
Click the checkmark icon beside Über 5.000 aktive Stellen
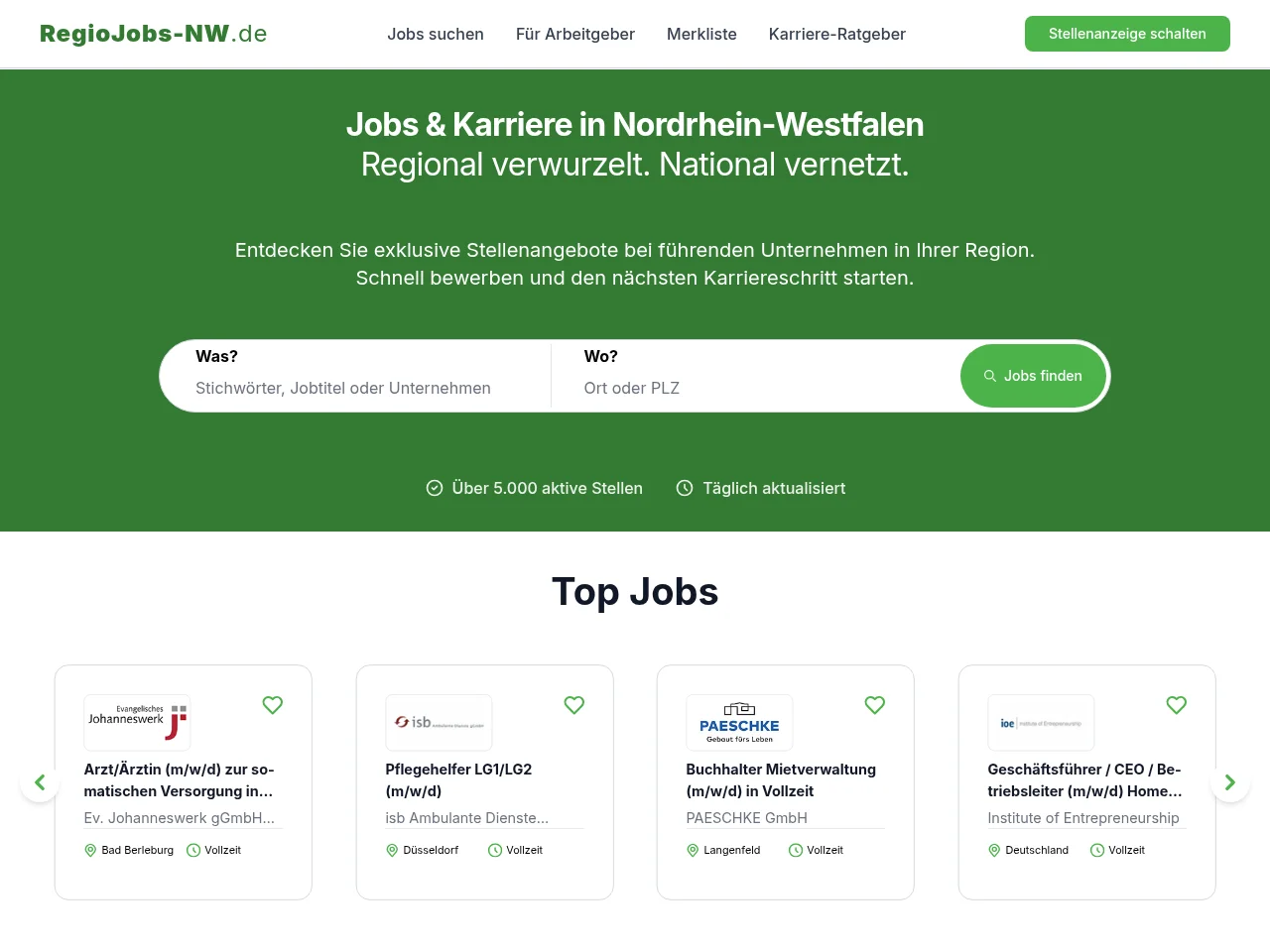435,488
